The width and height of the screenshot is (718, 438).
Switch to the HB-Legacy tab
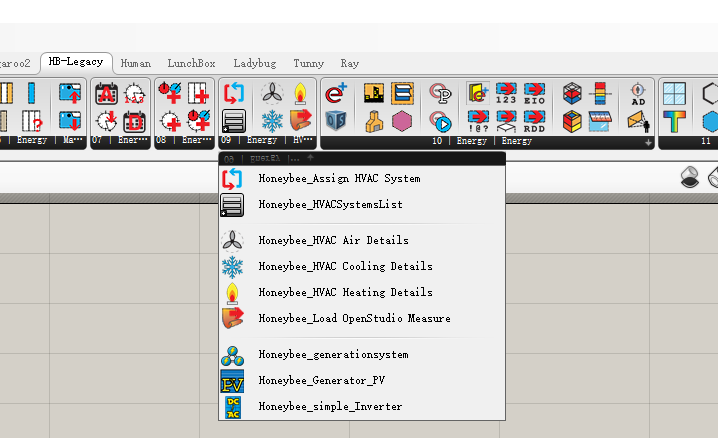pyautogui.click(x=76, y=62)
